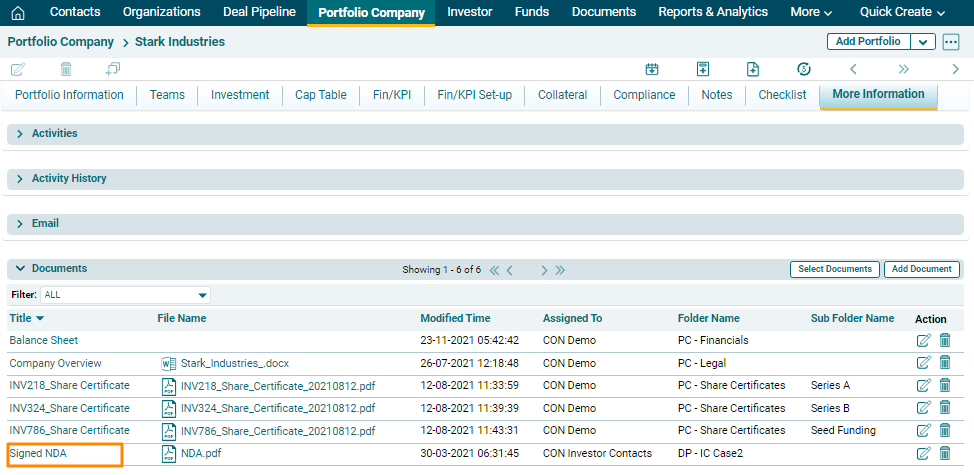Open the Quick Create menu
974x475 pixels.
pyautogui.click(x=902, y=12)
